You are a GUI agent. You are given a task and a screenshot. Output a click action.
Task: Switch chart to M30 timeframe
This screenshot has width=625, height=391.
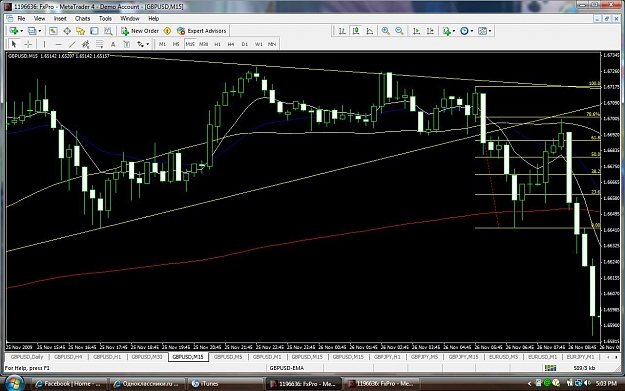click(x=204, y=44)
